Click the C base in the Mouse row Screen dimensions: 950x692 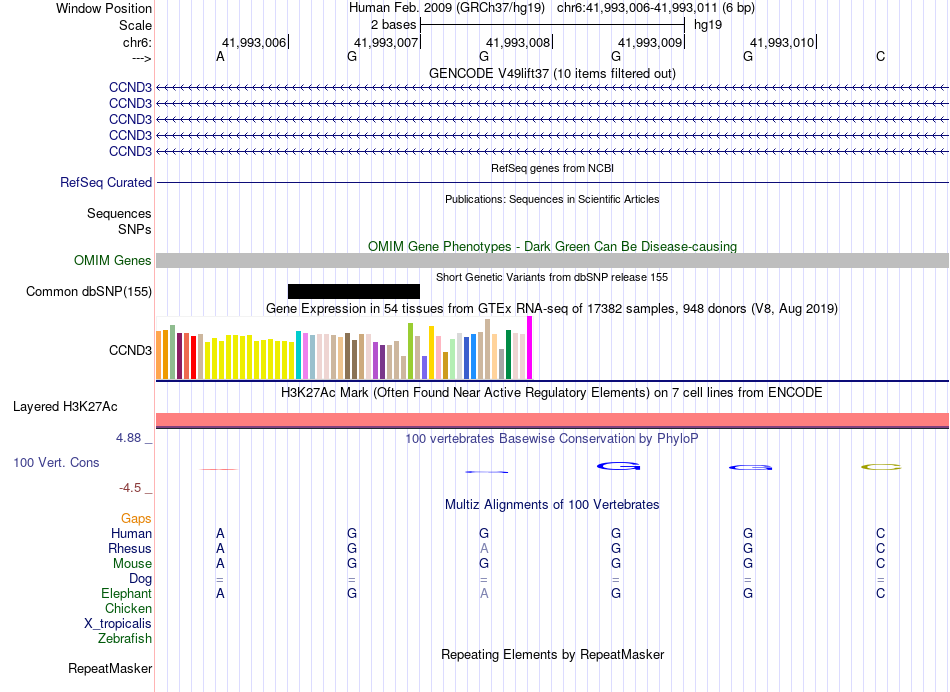coord(880,564)
